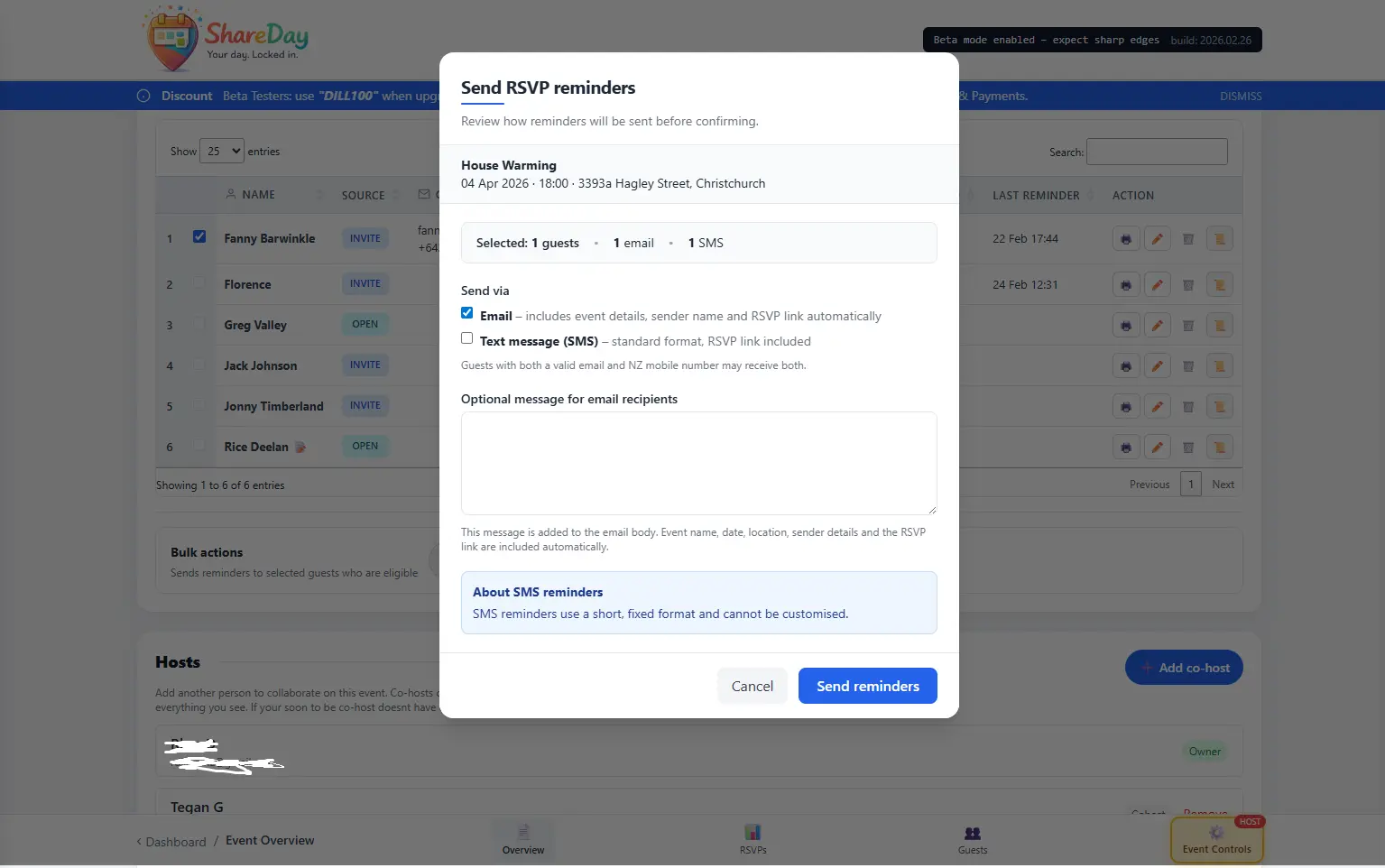1385x868 pixels.
Task: Click the print icon in Fanny Barwinkle's row
Action: point(1126,239)
